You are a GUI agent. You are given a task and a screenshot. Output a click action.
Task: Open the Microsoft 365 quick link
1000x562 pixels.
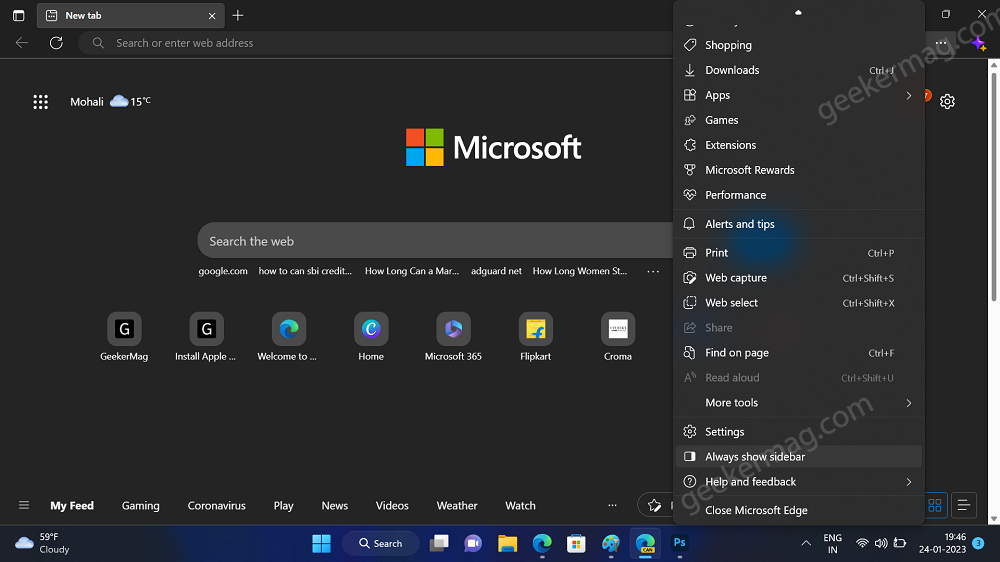453,337
